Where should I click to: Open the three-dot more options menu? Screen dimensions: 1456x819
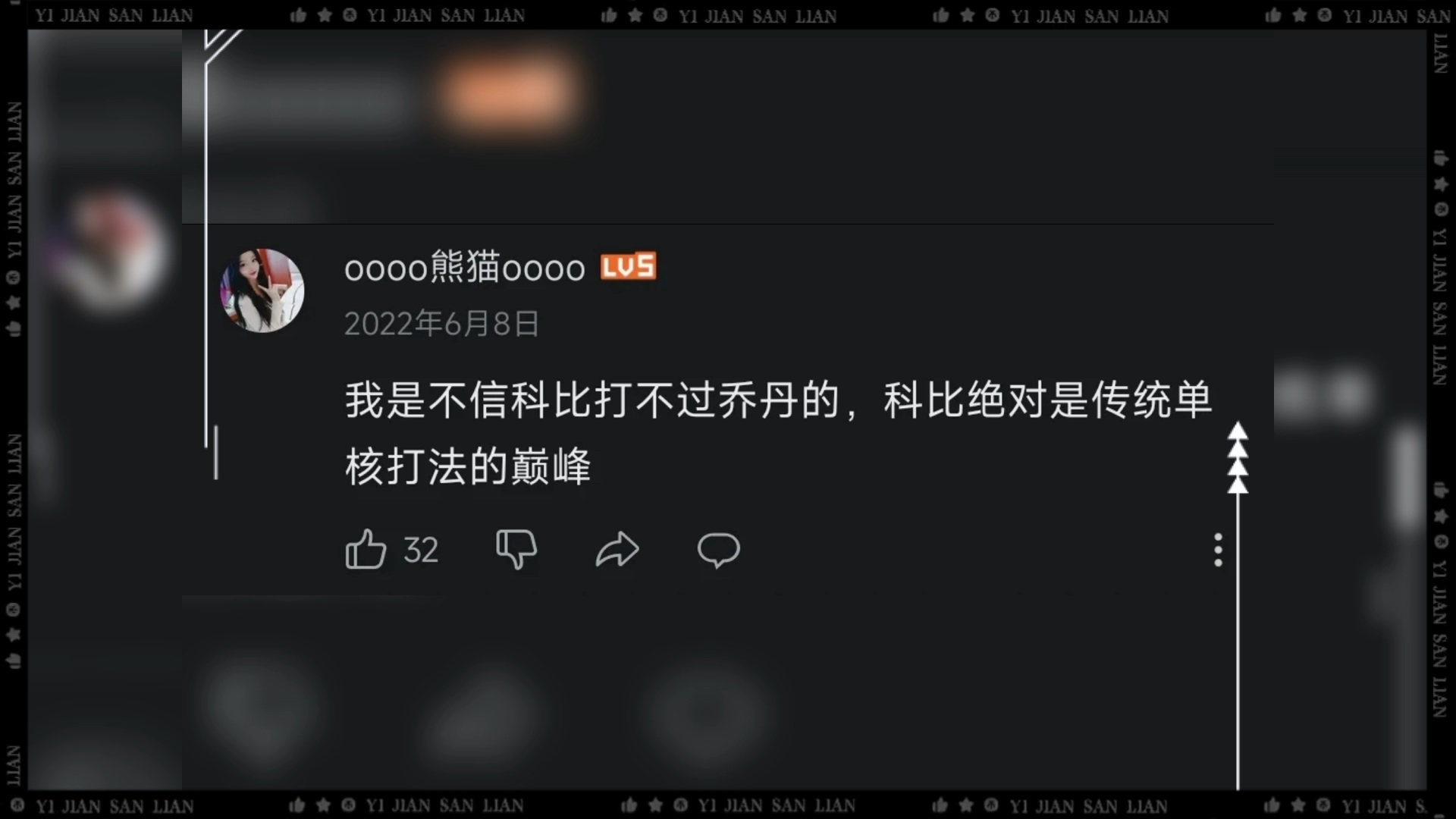[x=1218, y=550]
